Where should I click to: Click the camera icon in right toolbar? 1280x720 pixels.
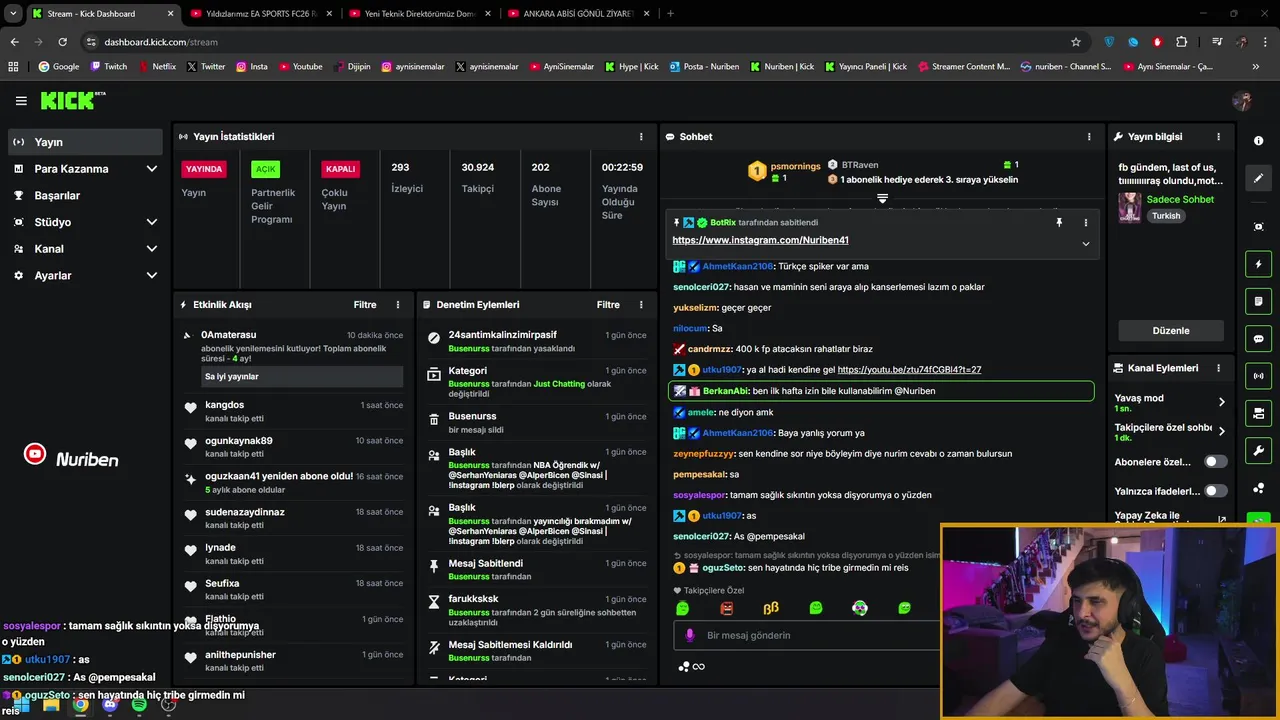point(1258,413)
